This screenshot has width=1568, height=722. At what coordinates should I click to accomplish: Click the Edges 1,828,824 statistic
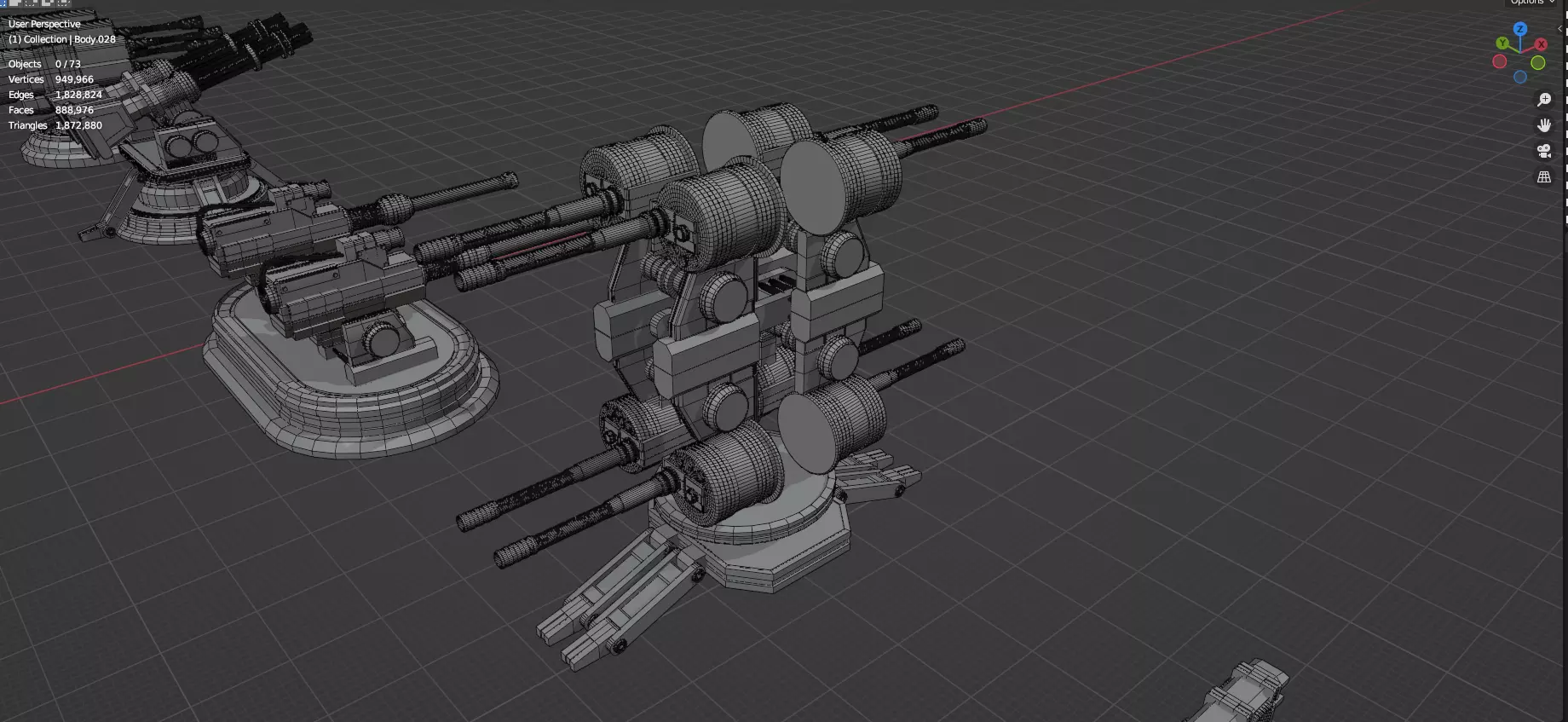tap(55, 95)
